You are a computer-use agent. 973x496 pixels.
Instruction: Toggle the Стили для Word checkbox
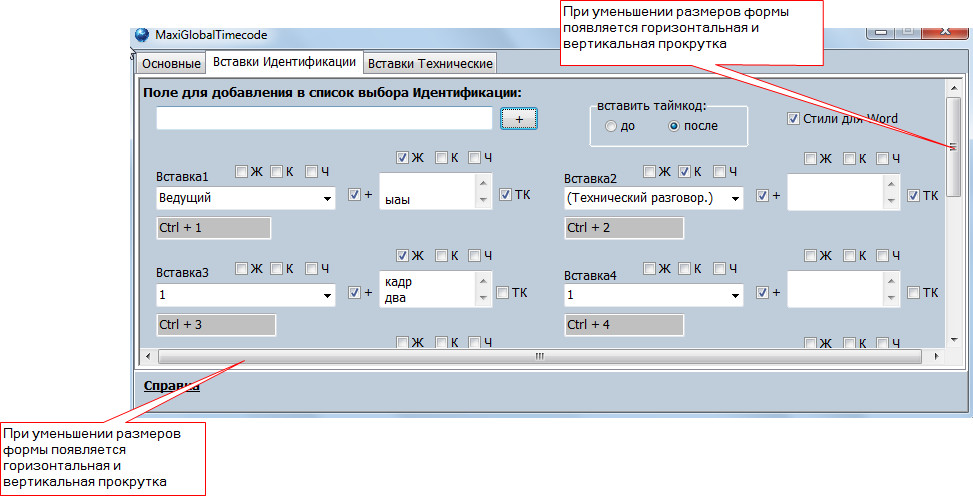click(x=793, y=119)
